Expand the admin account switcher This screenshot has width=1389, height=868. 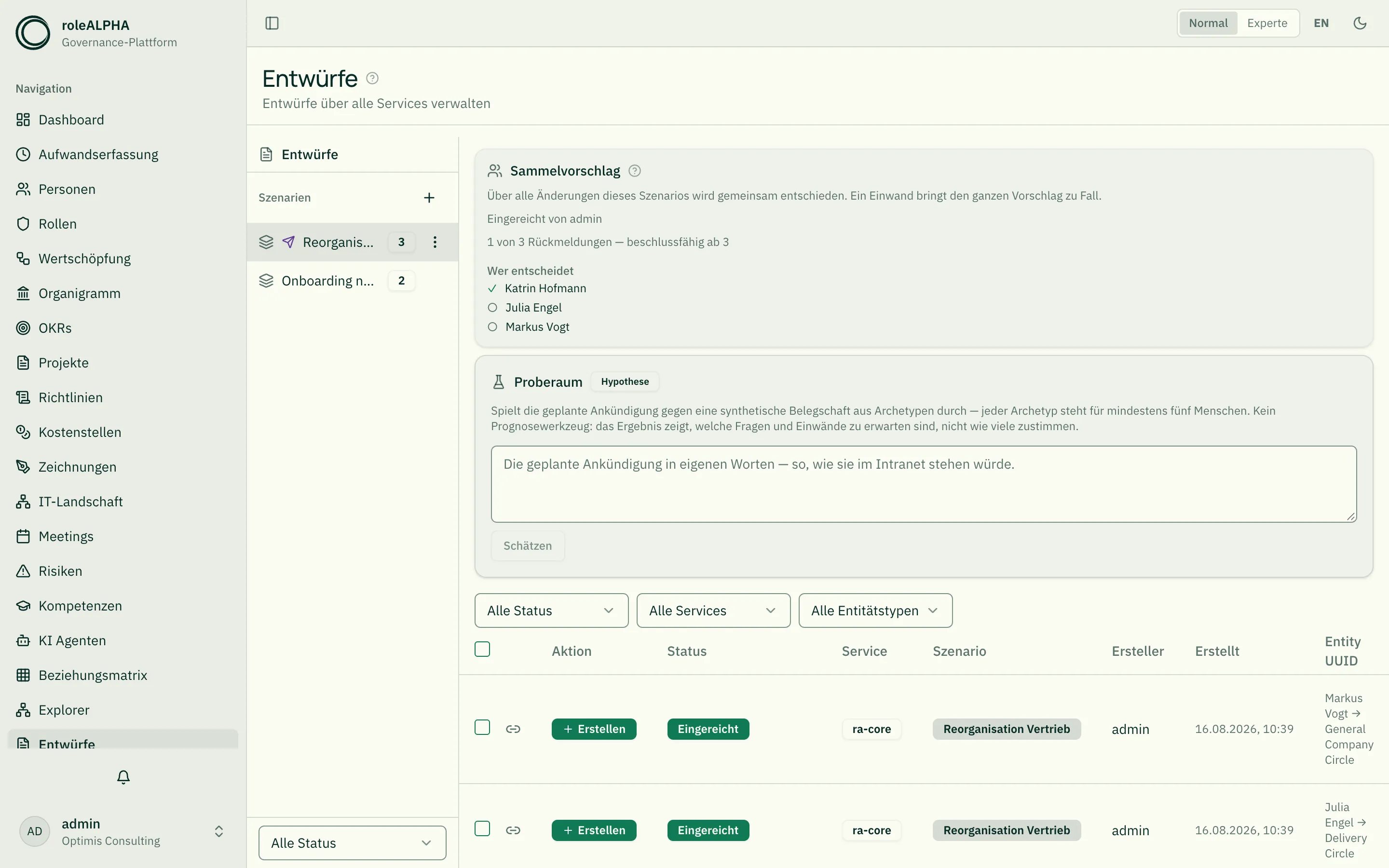click(123, 831)
